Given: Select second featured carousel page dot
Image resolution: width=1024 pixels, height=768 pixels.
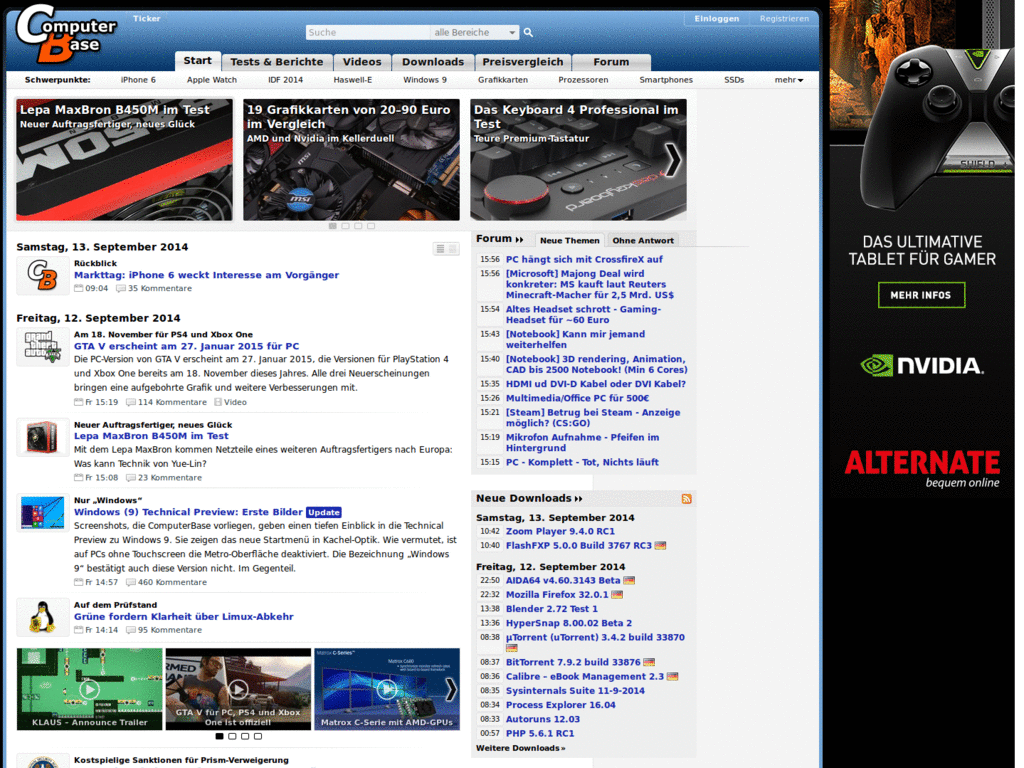Looking at the screenshot, I should pos(345,226).
